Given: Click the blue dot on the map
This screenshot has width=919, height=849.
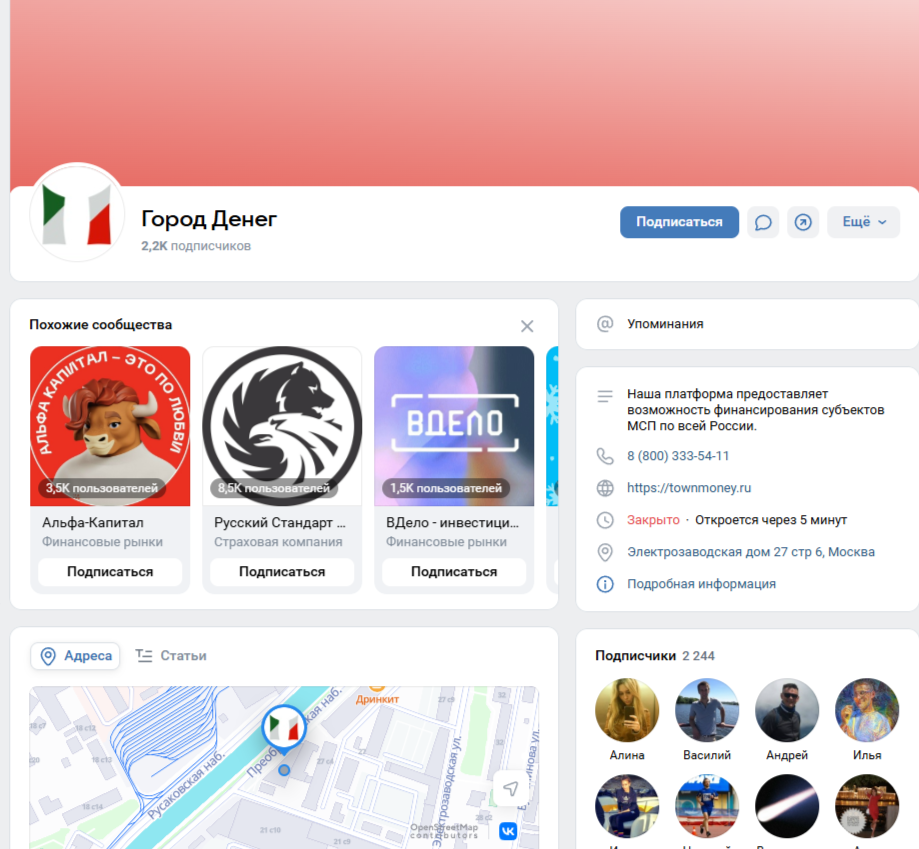Looking at the screenshot, I should (x=284, y=770).
